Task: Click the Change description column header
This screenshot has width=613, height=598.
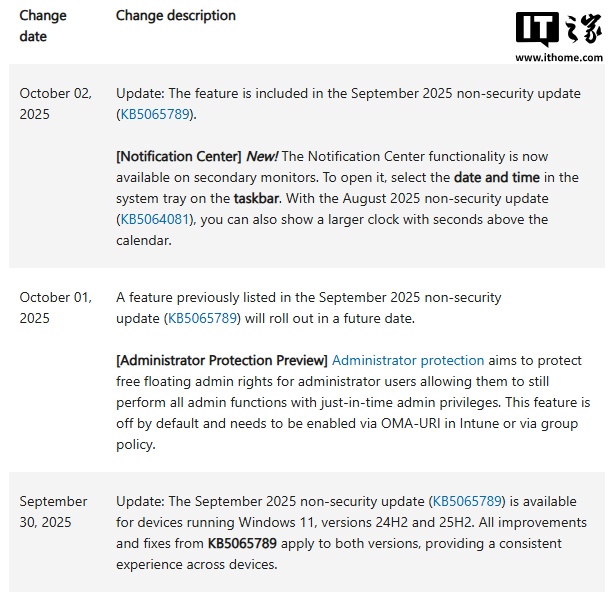Action: [x=176, y=16]
